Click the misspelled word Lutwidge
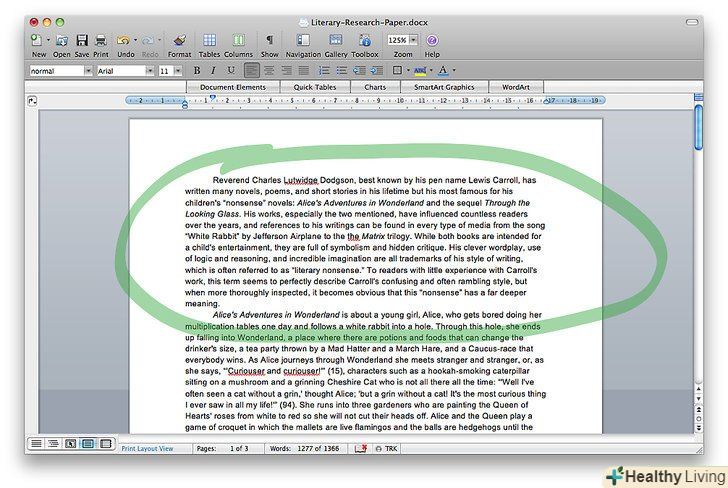The image size is (728, 488). point(300,180)
